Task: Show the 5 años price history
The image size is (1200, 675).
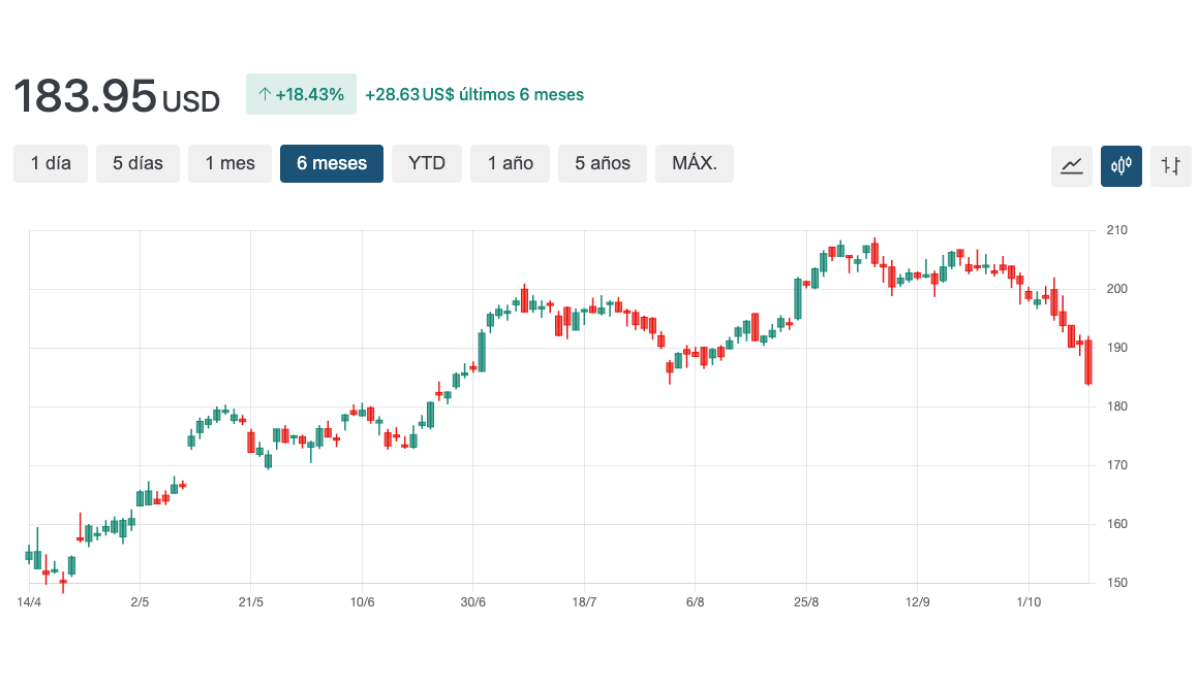Action: tap(603, 164)
